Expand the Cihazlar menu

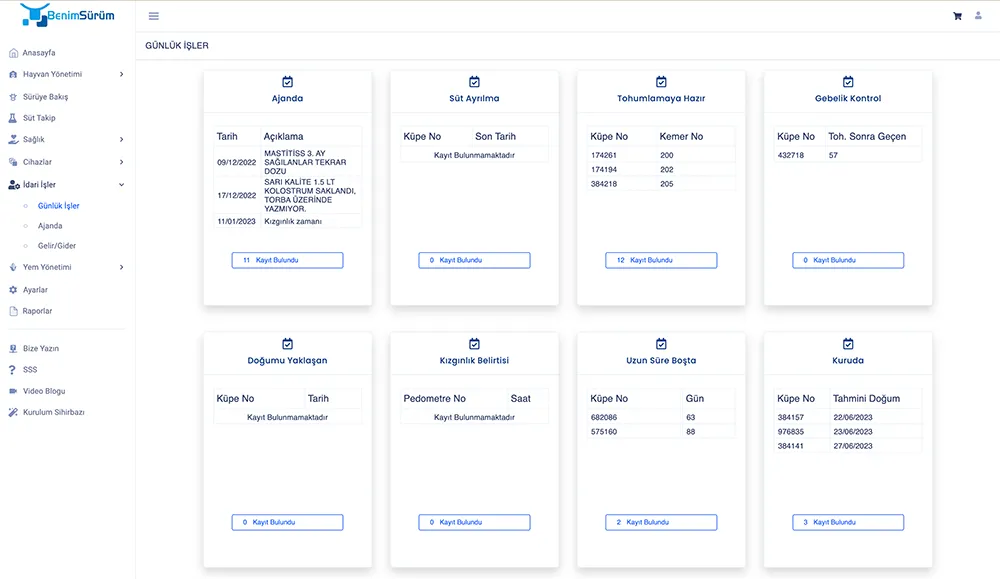(x=121, y=162)
